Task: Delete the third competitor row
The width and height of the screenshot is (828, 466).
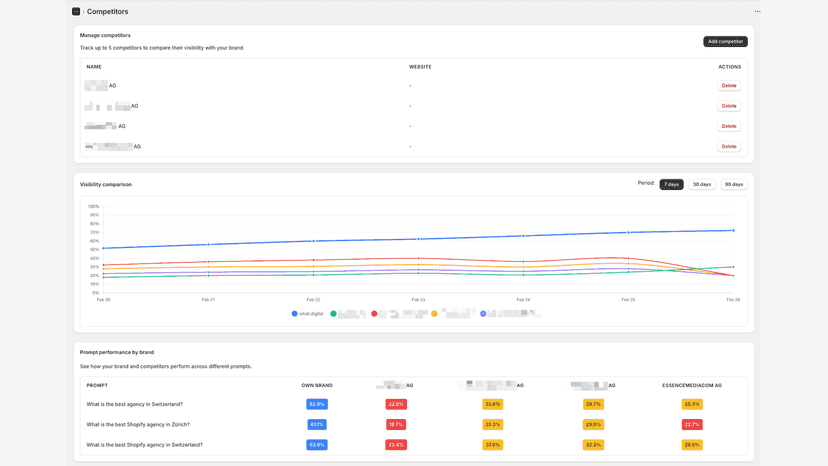Action: point(729,126)
